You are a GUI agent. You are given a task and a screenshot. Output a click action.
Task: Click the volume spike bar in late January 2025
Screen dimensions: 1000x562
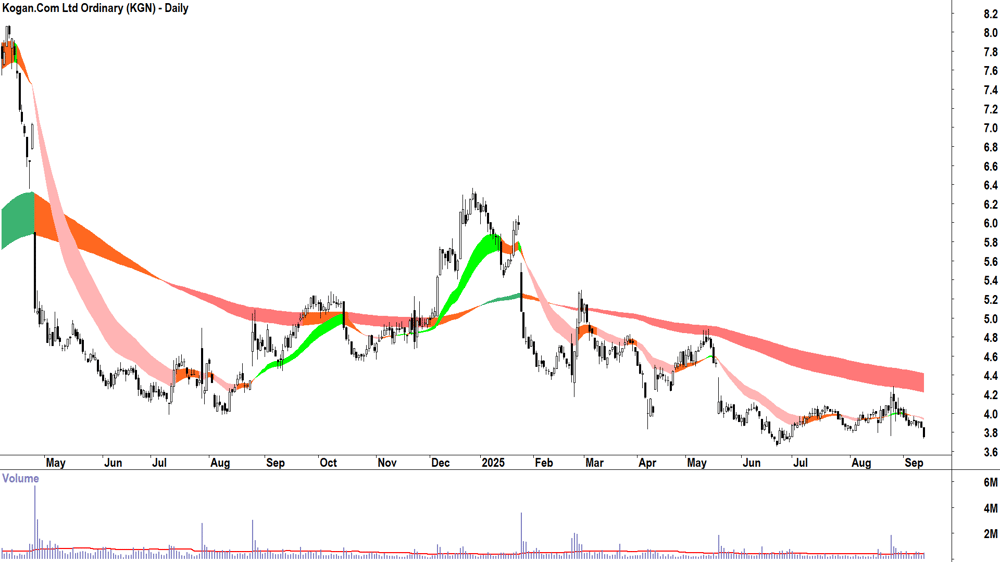521,535
